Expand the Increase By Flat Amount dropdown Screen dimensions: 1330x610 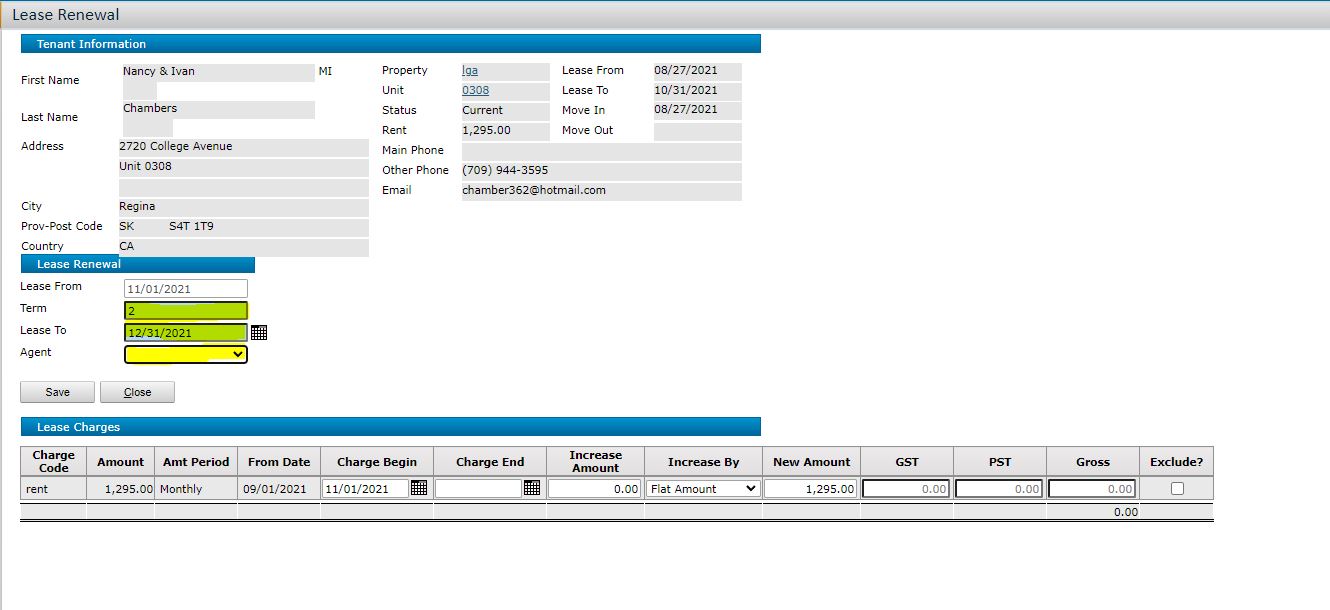[703, 488]
